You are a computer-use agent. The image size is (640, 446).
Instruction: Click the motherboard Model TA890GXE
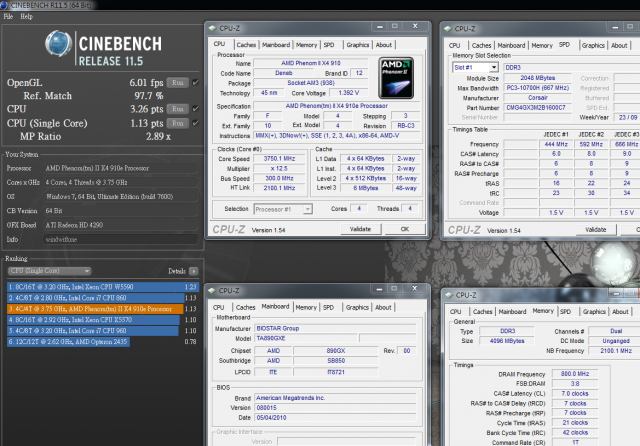tap(306, 338)
